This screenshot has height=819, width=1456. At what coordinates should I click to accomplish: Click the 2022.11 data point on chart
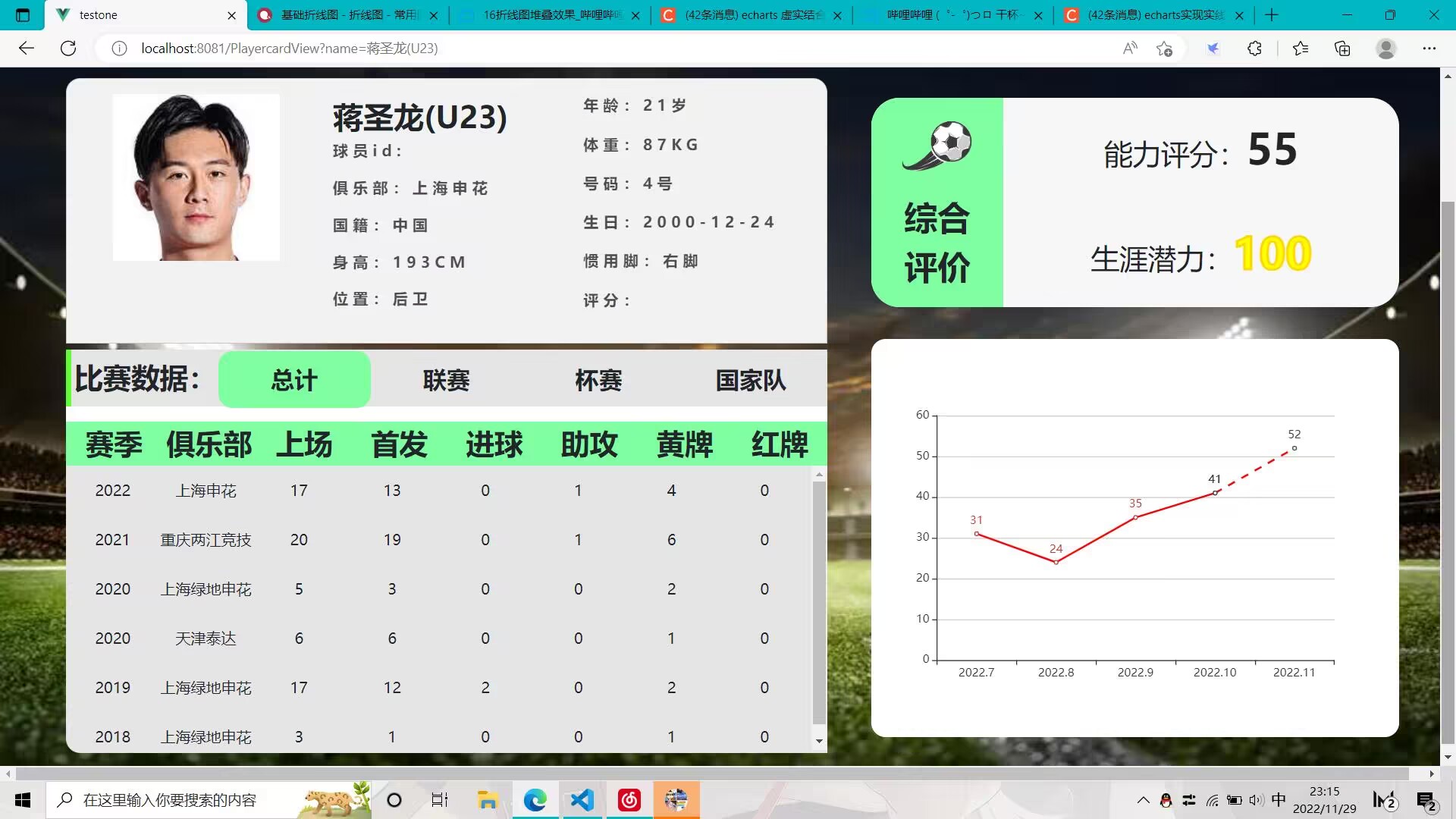pyautogui.click(x=1294, y=448)
